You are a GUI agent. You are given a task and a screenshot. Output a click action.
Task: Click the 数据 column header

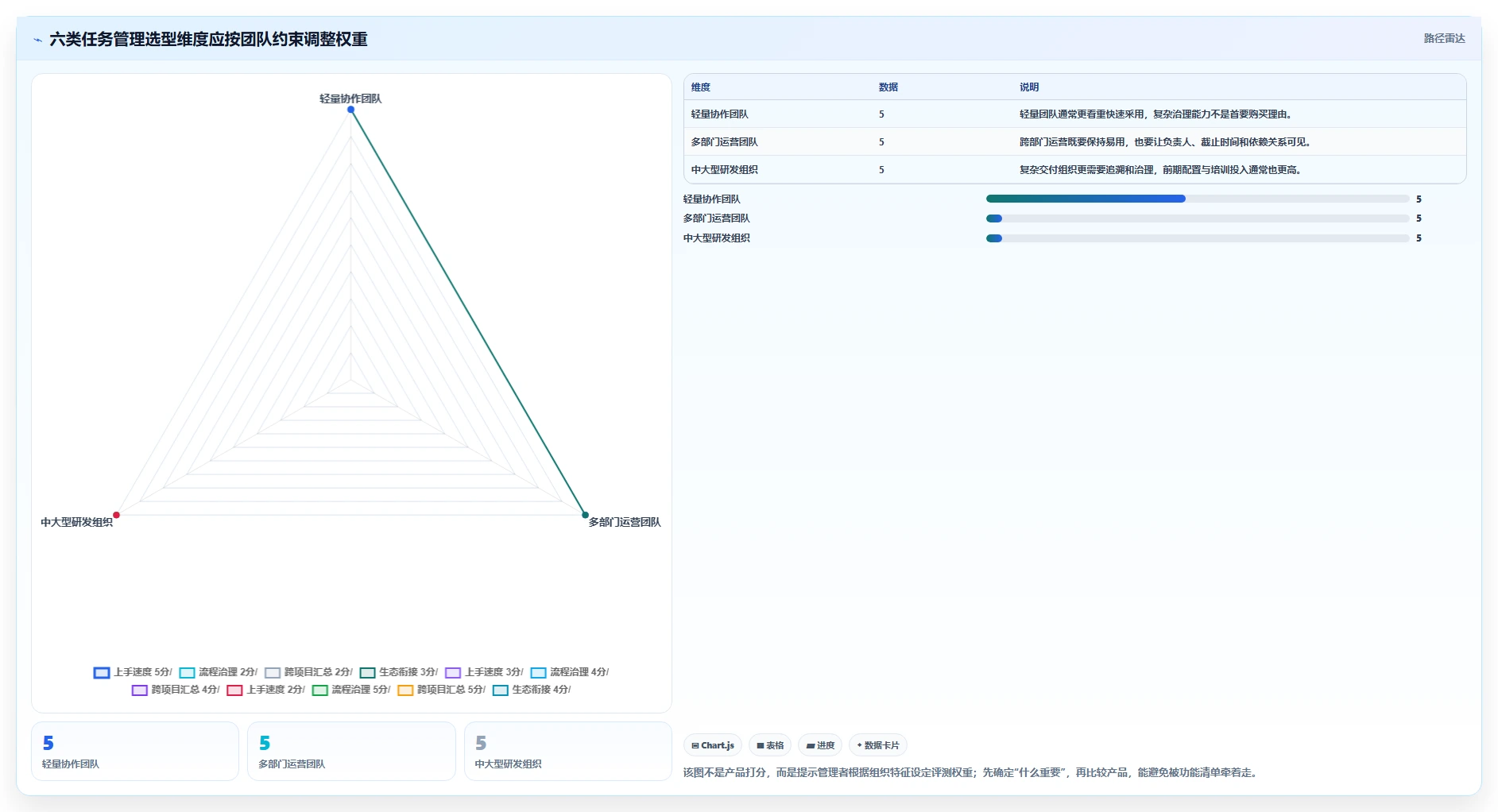[x=888, y=87]
